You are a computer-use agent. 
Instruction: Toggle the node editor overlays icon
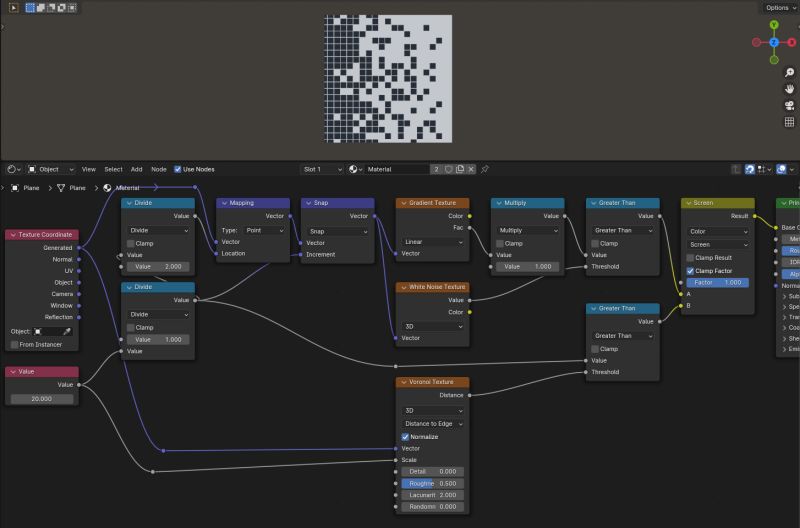(781, 169)
